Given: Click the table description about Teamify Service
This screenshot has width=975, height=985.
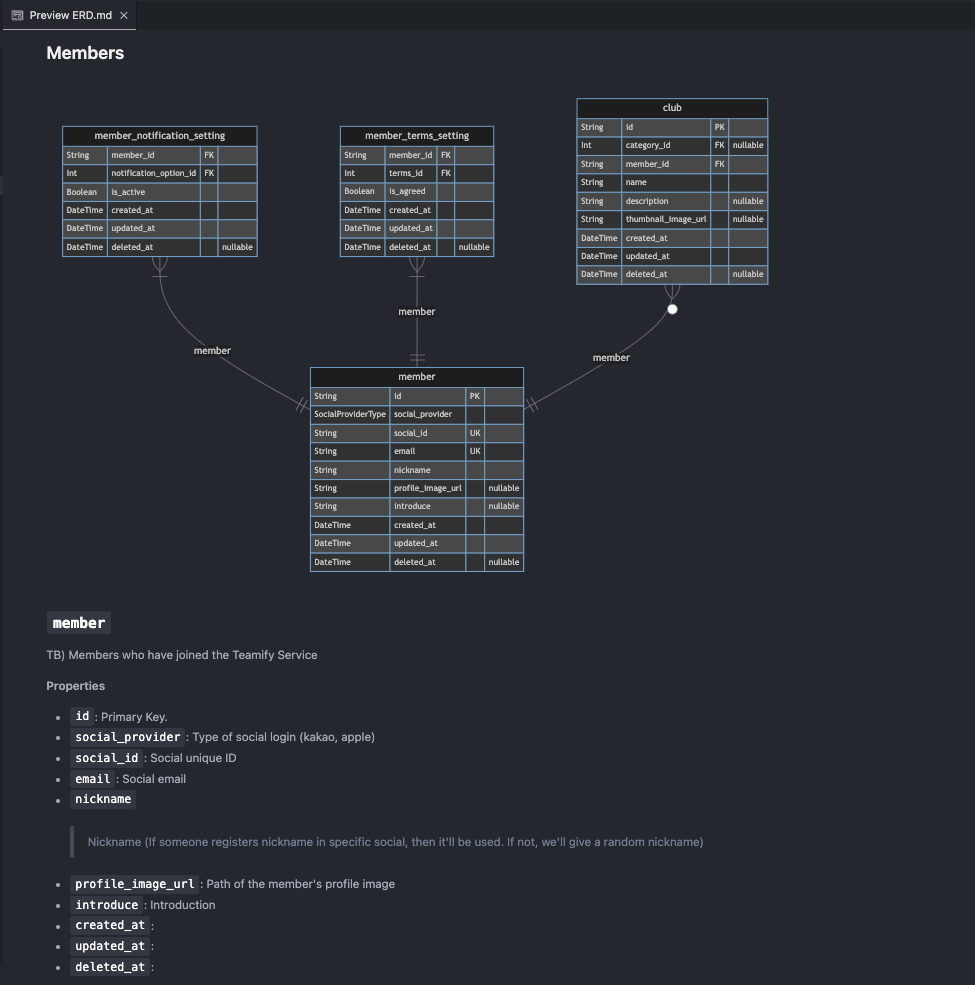Looking at the screenshot, I should click(x=182, y=655).
